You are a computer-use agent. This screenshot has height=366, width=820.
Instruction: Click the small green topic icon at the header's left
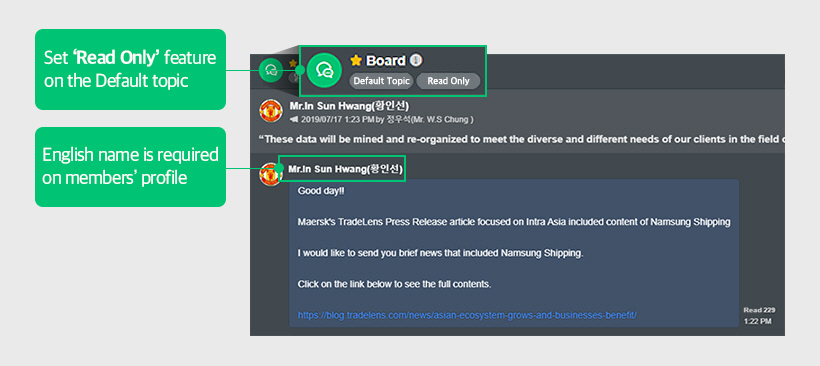(x=270, y=70)
